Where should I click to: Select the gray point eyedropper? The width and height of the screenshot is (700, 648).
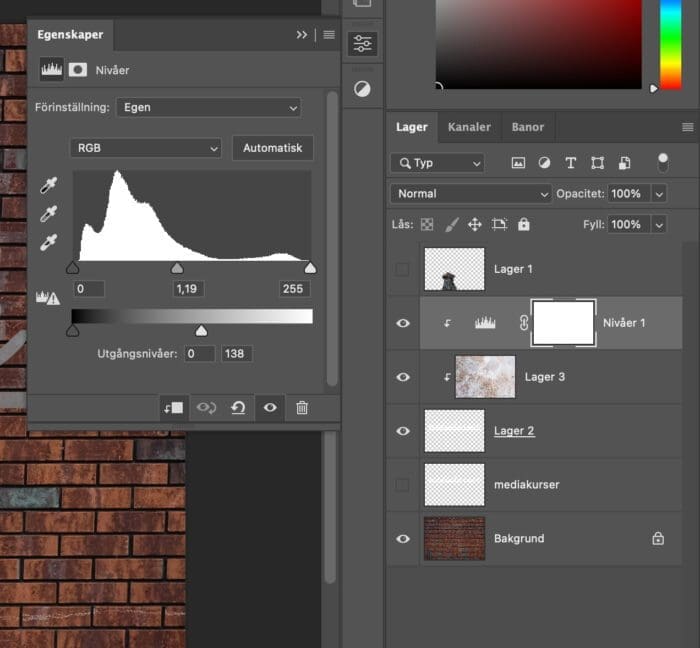tap(49, 214)
